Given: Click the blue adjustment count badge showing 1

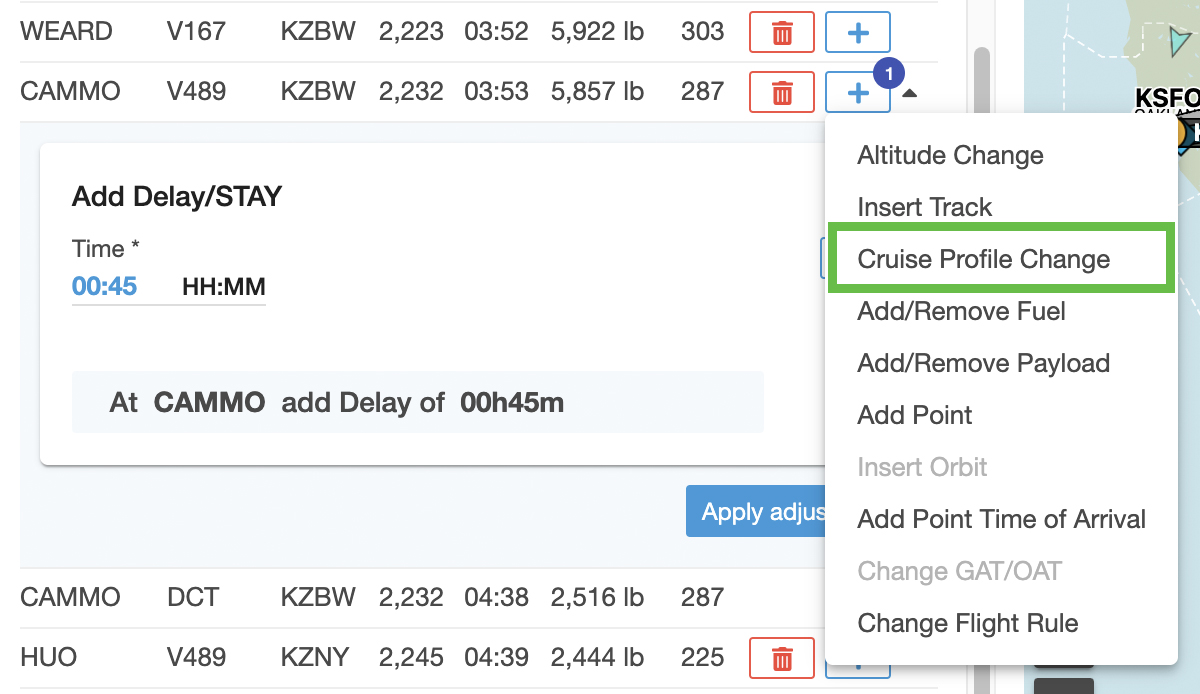Looking at the screenshot, I should tap(889, 73).
